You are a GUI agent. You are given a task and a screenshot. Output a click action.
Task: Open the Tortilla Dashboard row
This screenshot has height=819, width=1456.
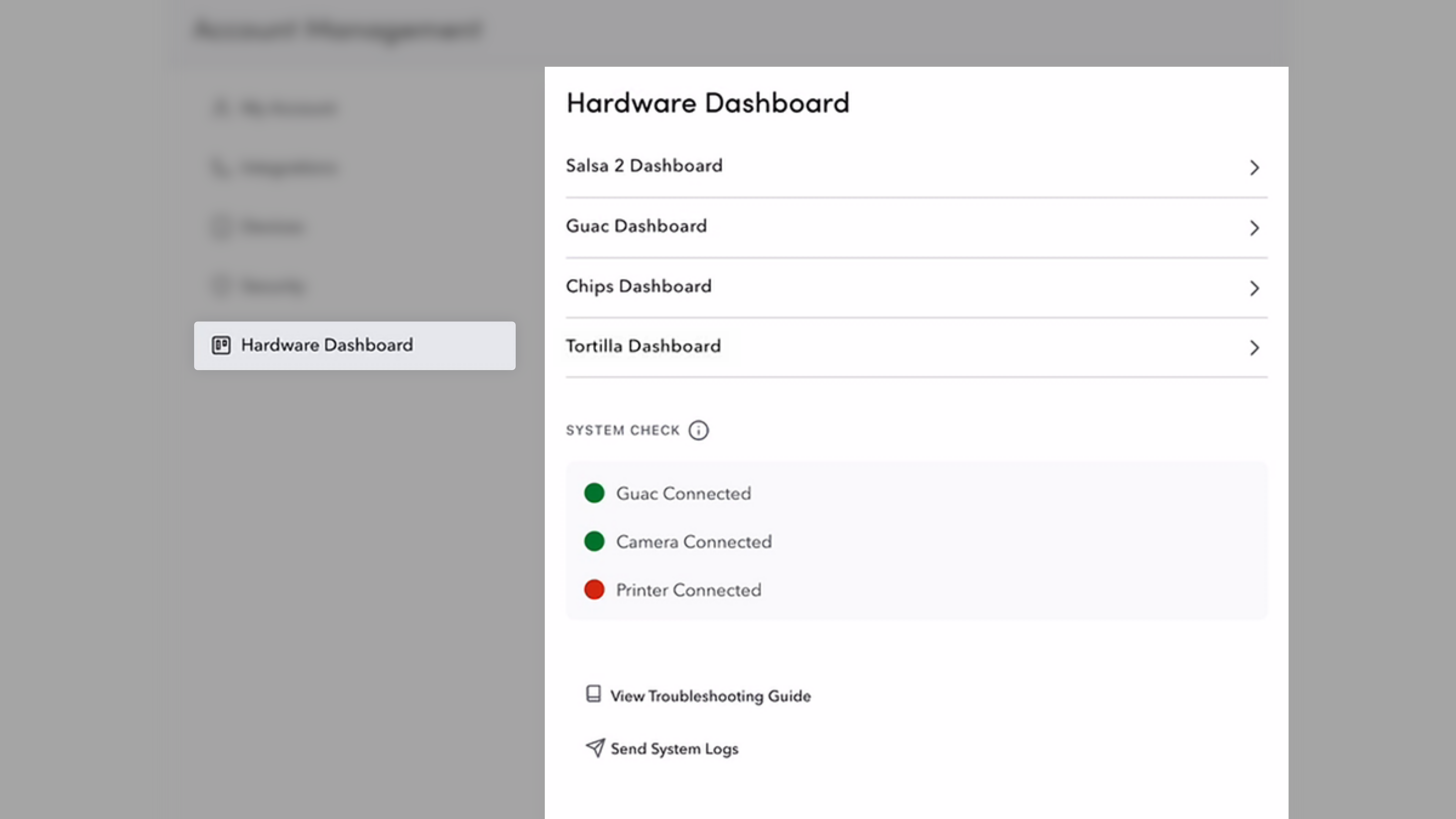916,347
